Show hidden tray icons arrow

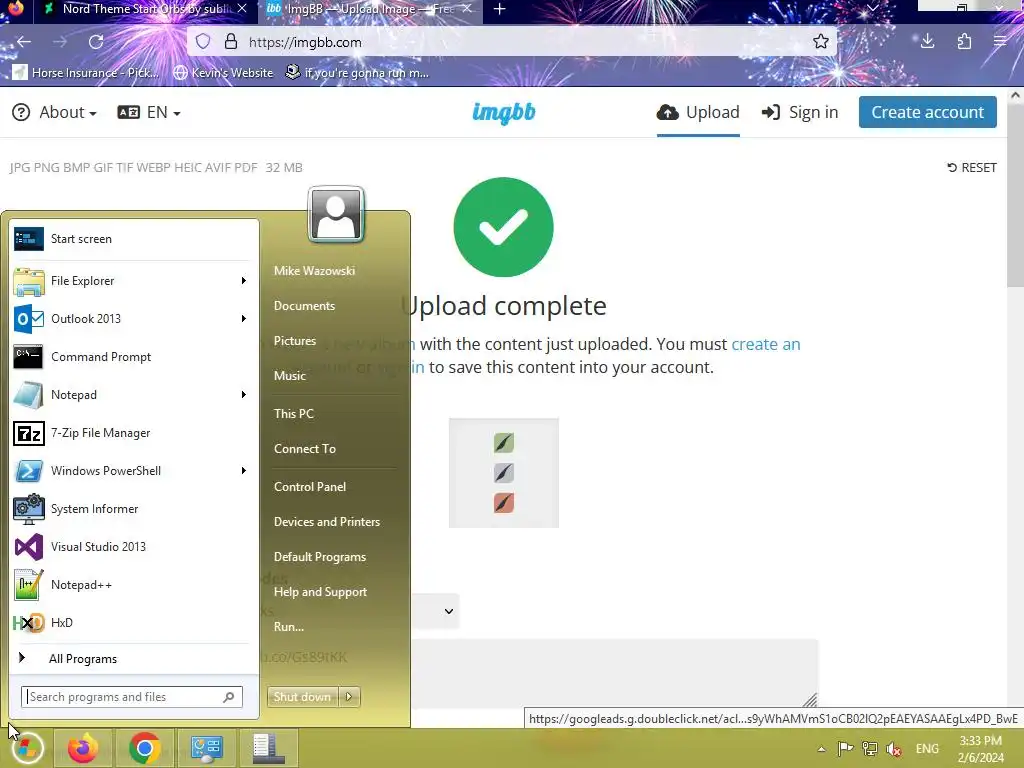click(x=822, y=749)
